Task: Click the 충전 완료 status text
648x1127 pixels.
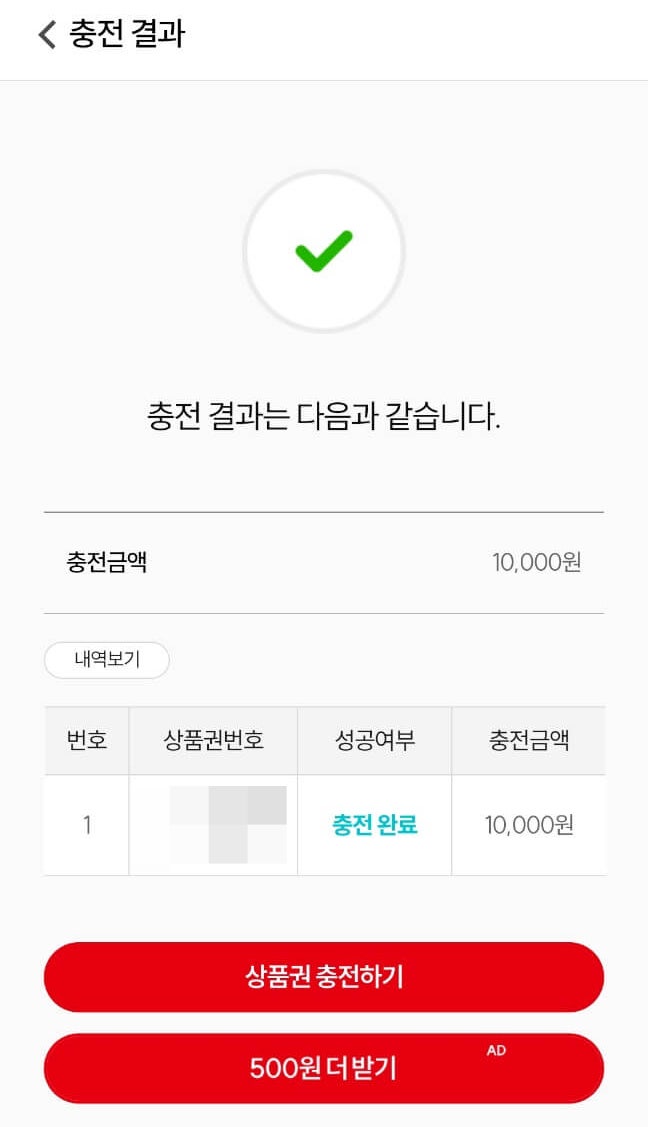Action: (x=374, y=825)
